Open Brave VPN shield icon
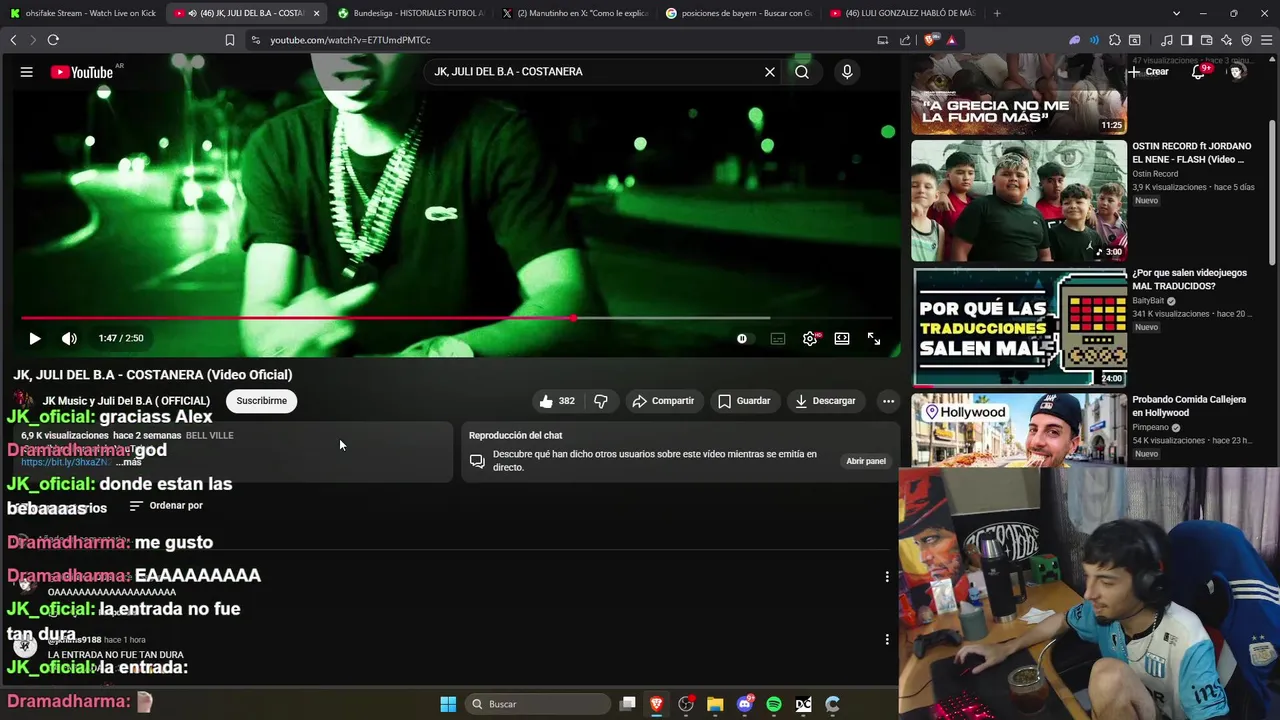This screenshot has width=1280, height=720. 1246,40
